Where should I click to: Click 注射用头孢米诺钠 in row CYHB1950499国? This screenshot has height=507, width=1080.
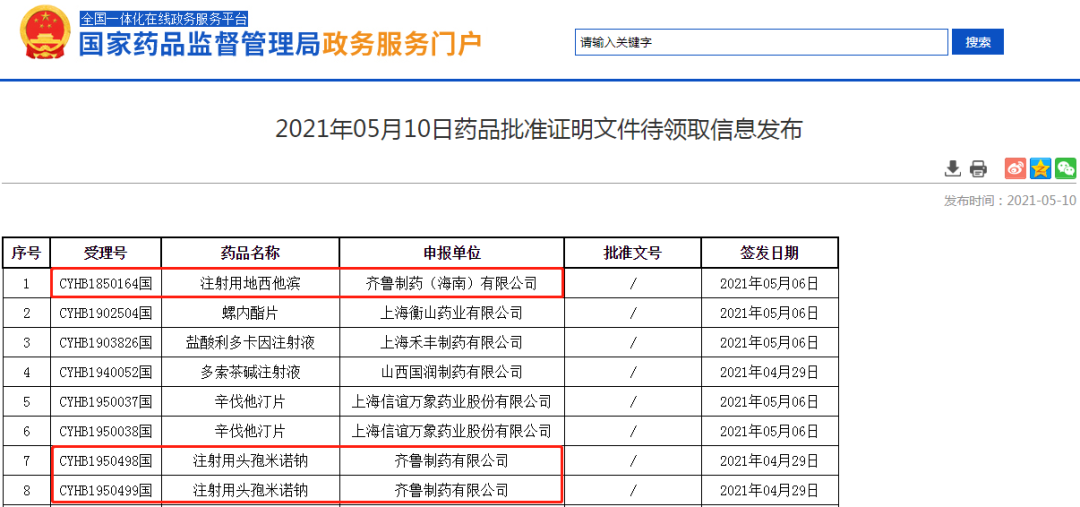click(x=250, y=491)
